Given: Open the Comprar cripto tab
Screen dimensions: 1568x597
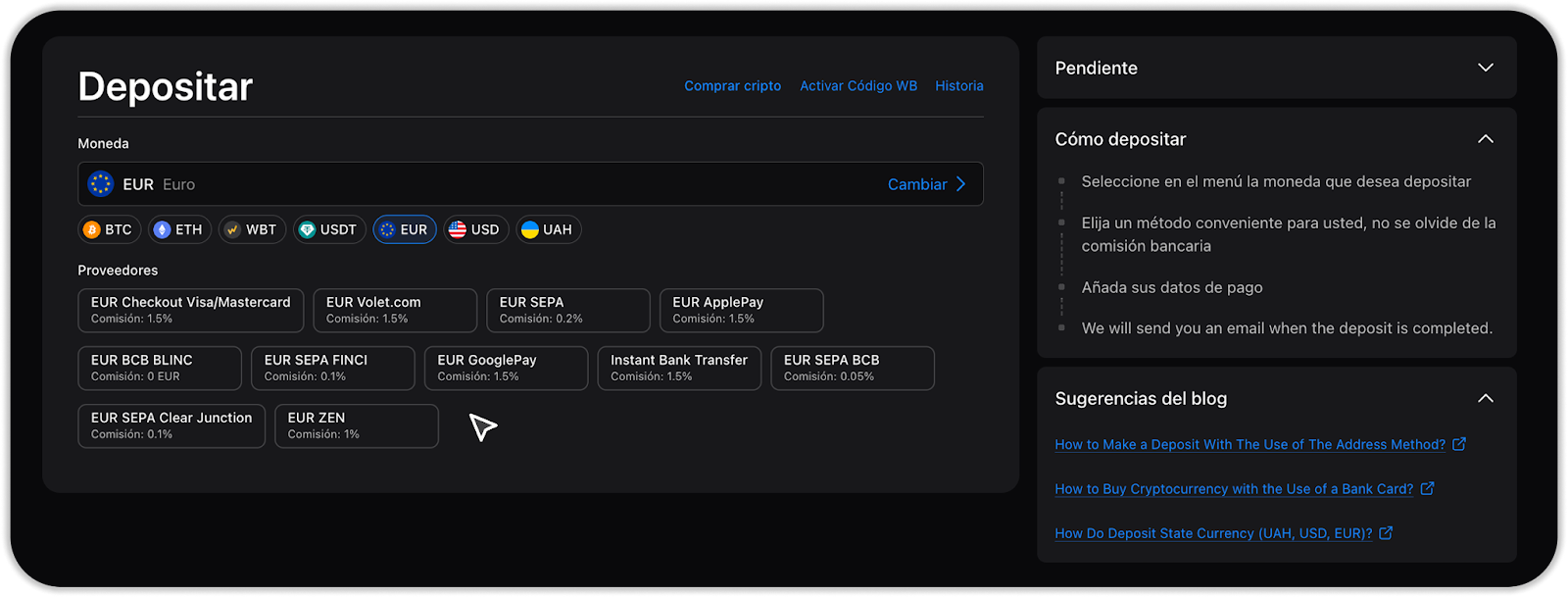Looking at the screenshot, I should point(732,86).
